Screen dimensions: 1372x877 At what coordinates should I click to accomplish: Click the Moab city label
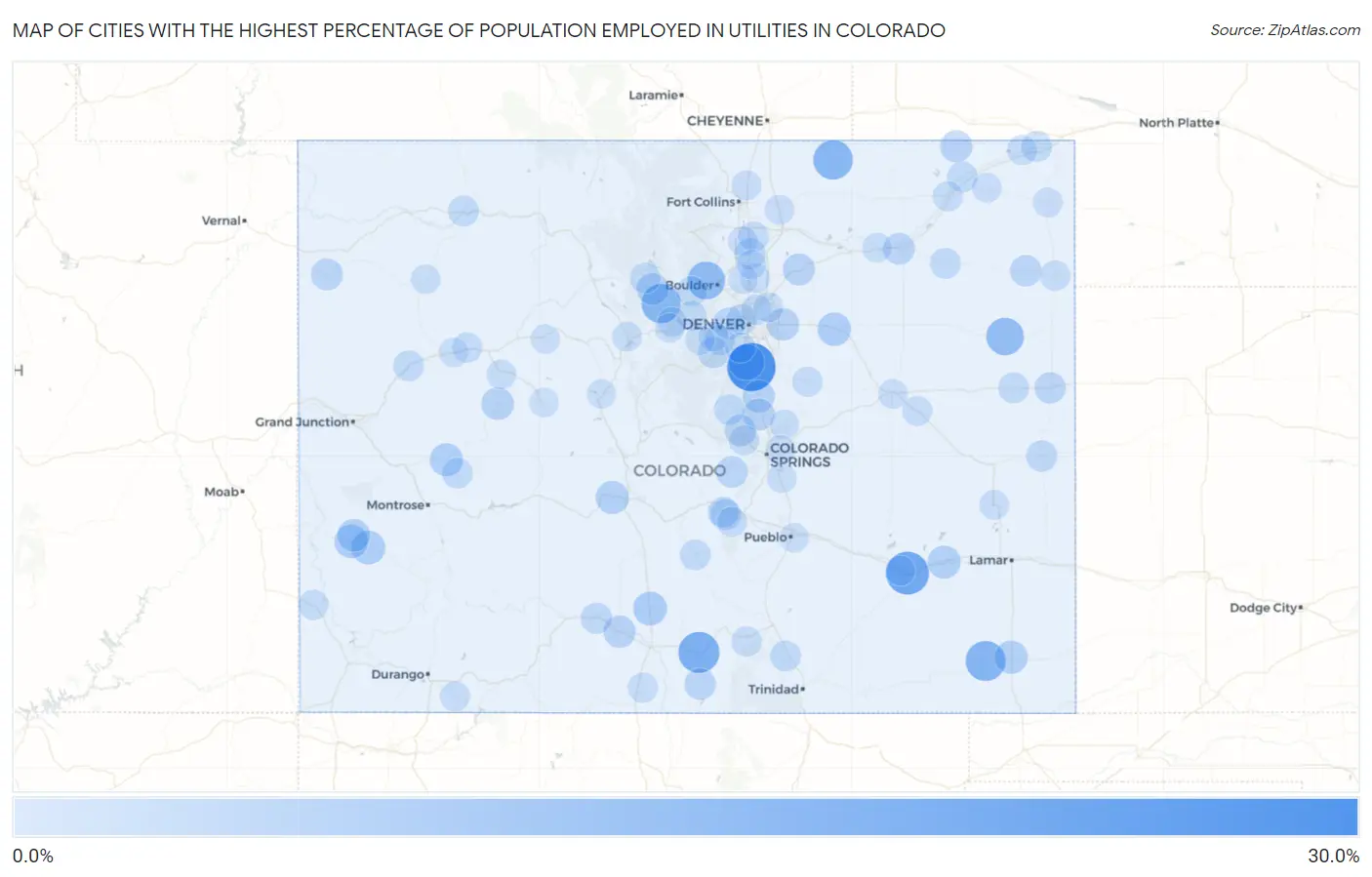tap(222, 492)
